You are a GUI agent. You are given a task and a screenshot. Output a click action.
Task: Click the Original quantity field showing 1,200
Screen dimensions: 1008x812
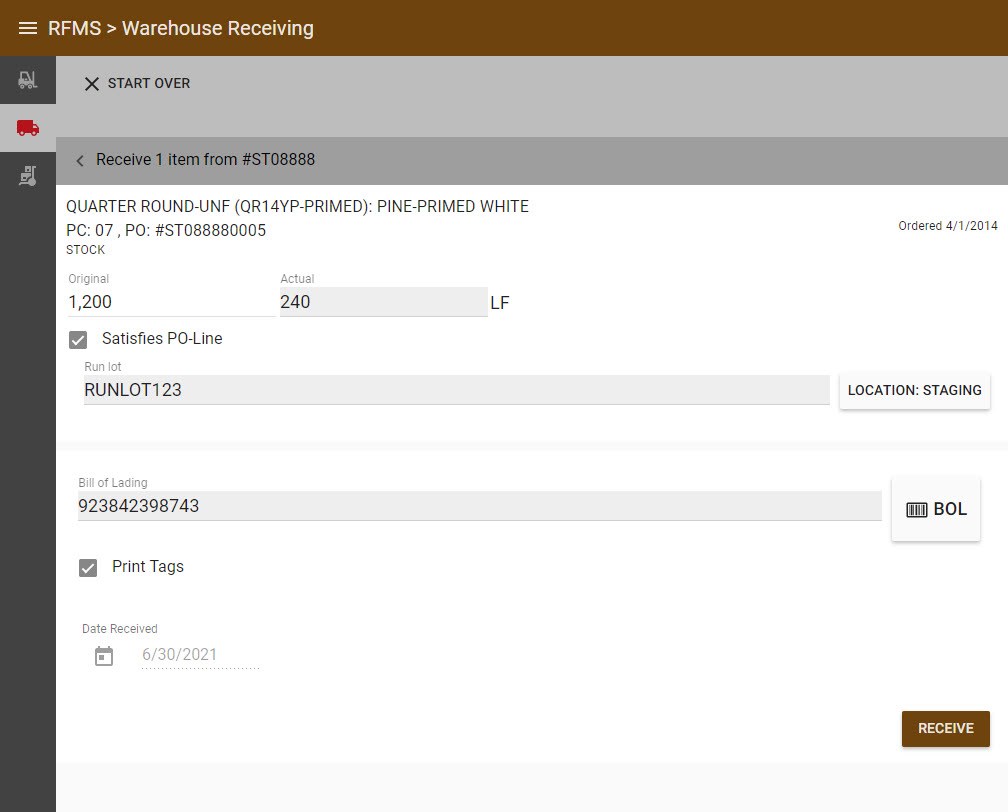coord(171,302)
